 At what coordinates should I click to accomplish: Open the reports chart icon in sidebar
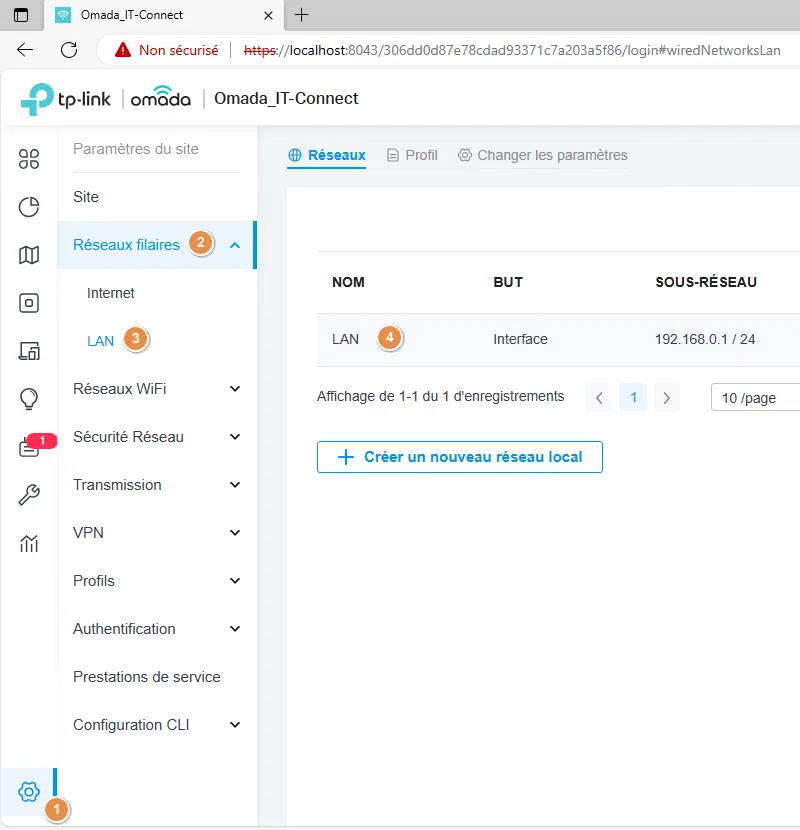click(29, 542)
